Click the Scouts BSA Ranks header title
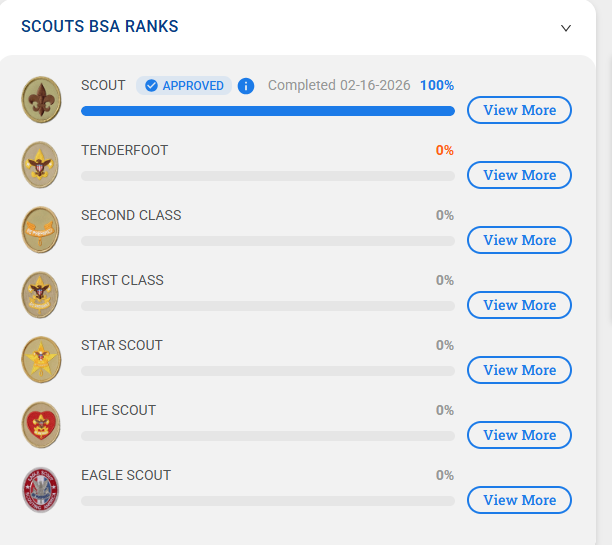The width and height of the screenshot is (612, 545). click(x=100, y=27)
